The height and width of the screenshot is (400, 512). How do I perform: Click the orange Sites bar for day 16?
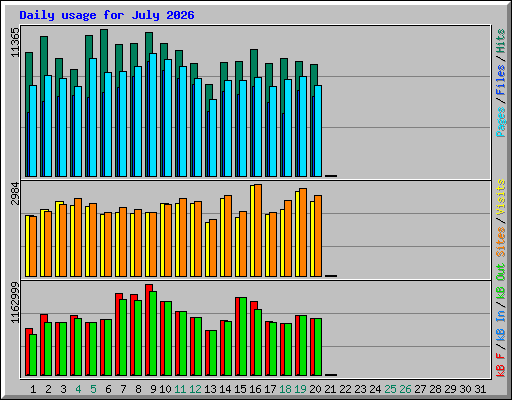tap(258, 230)
